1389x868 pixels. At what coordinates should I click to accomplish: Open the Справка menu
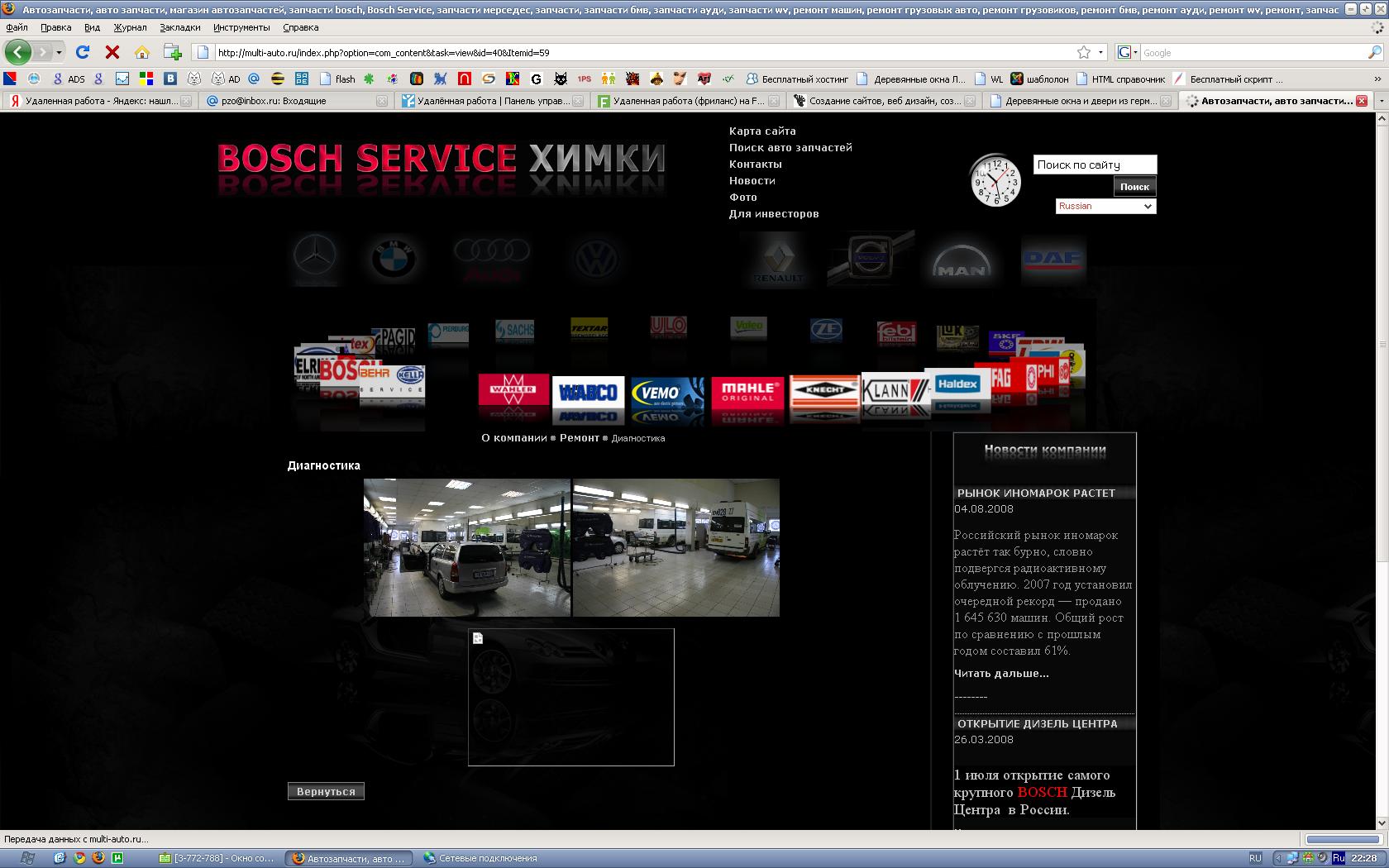click(300, 27)
